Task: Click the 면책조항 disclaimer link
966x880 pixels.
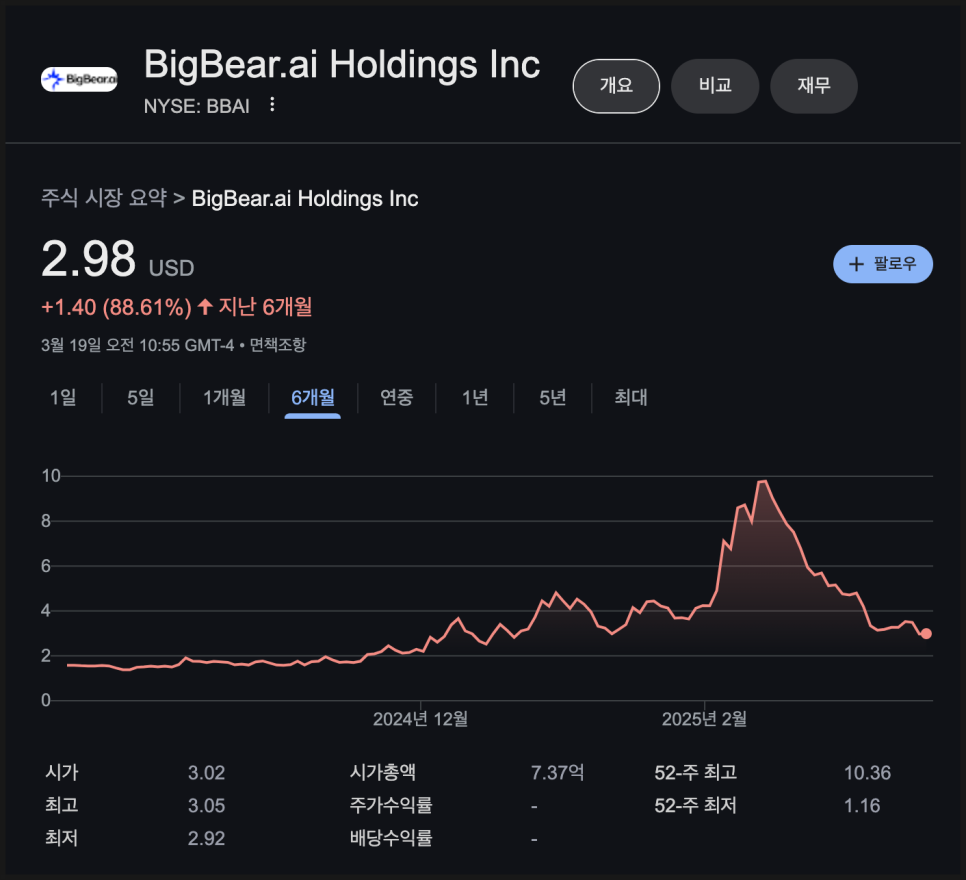Action: (x=277, y=344)
